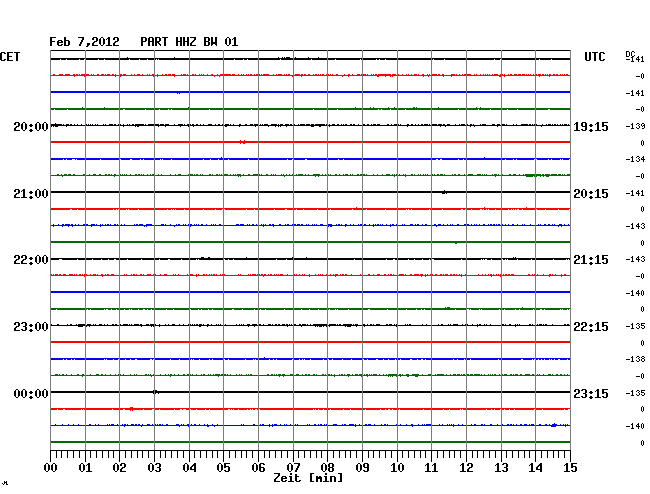Click the 19:15 UTC time label

592,127
